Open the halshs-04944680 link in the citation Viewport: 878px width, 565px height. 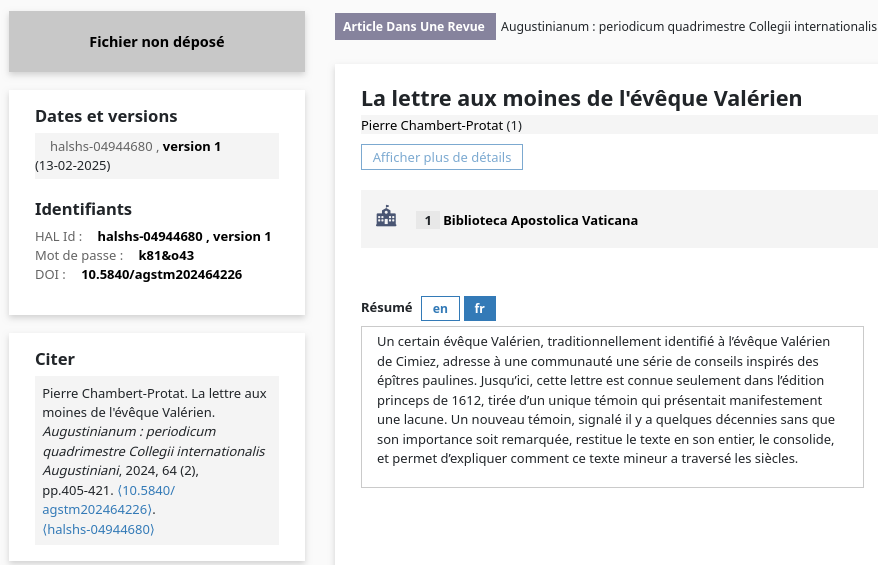99,529
